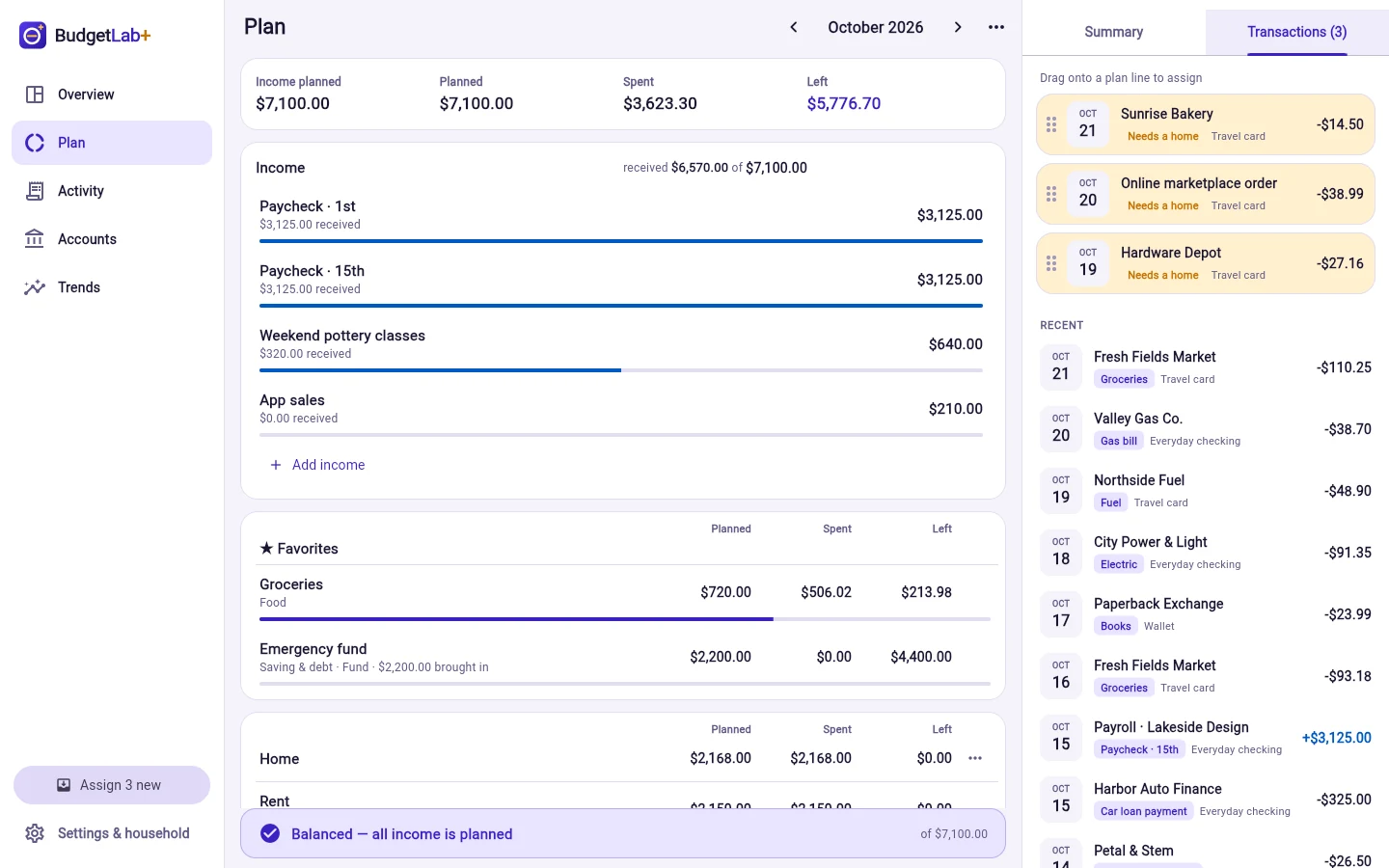Open Settings & household

(112, 833)
